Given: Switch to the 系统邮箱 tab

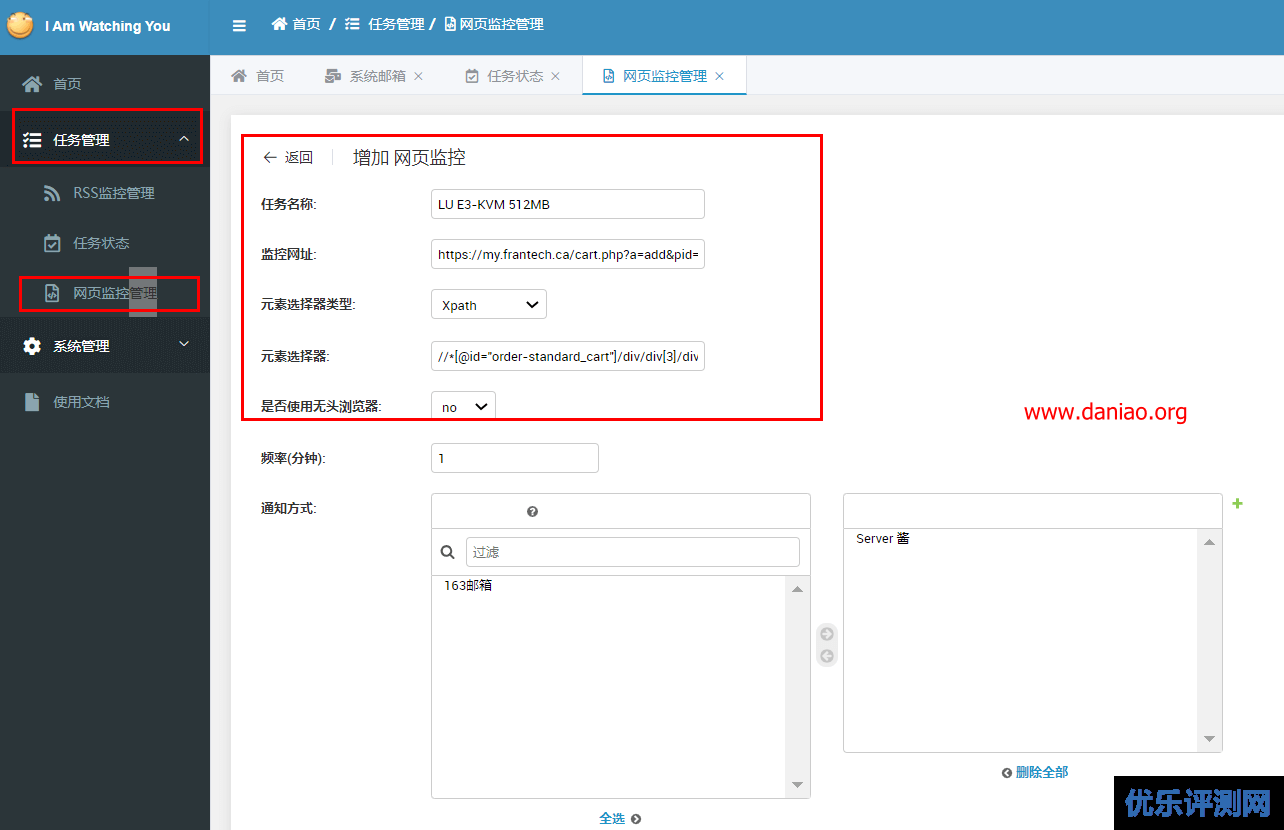Looking at the screenshot, I should pos(366,76).
